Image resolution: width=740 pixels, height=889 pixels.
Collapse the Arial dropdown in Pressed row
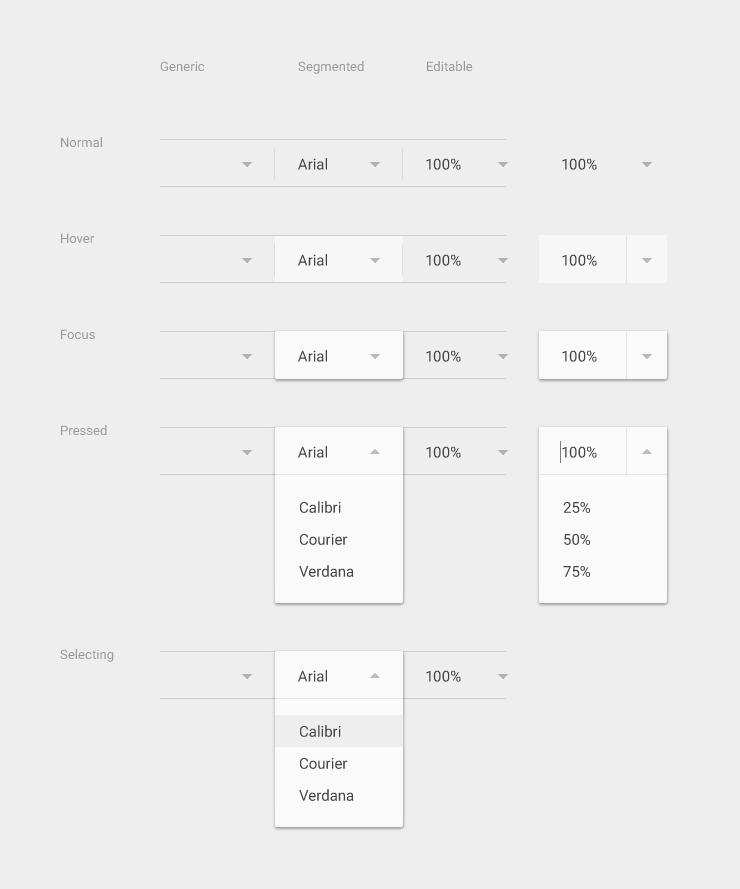tap(375, 452)
